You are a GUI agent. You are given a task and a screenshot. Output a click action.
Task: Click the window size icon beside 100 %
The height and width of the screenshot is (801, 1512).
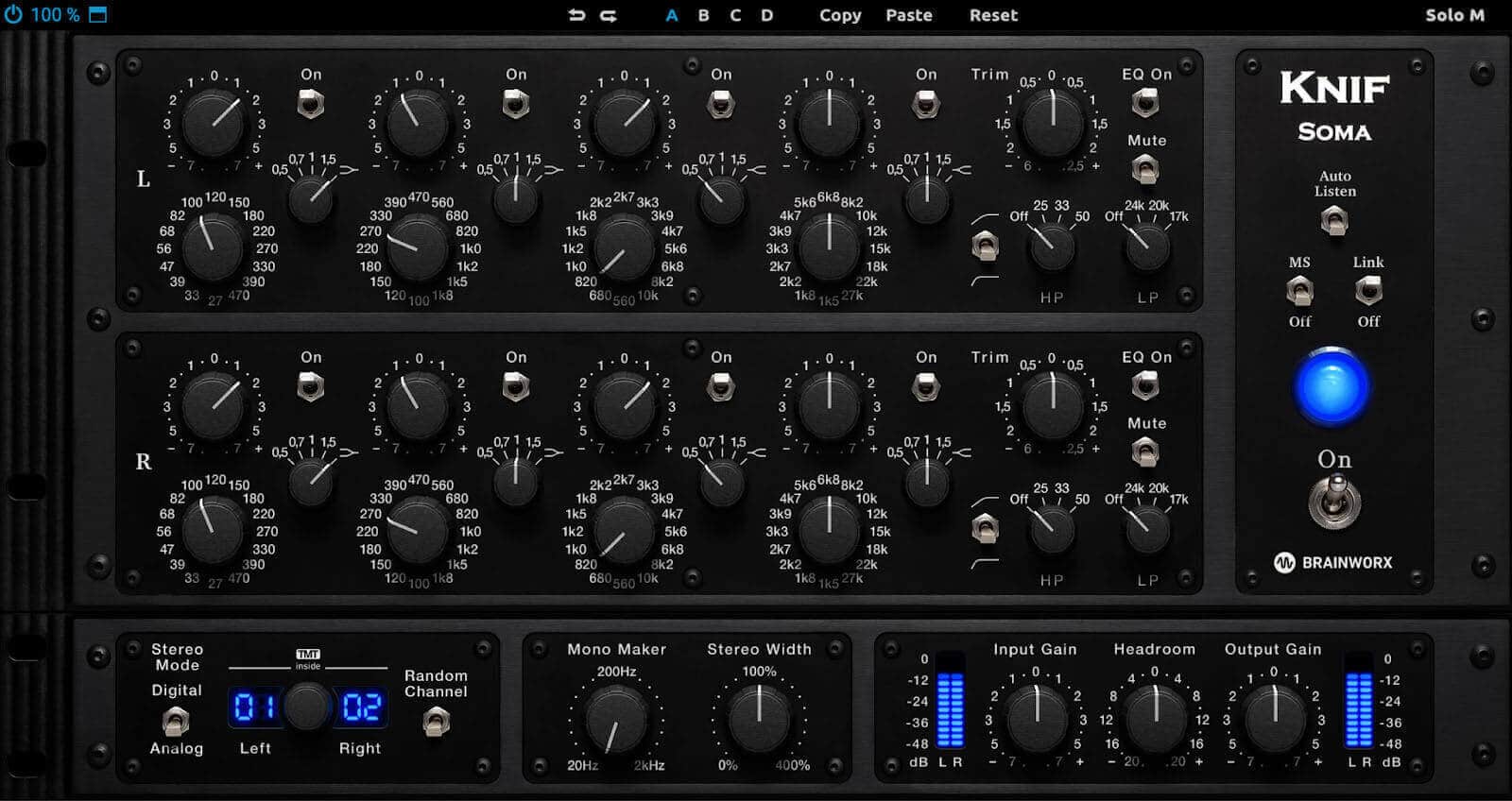(97, 14)
